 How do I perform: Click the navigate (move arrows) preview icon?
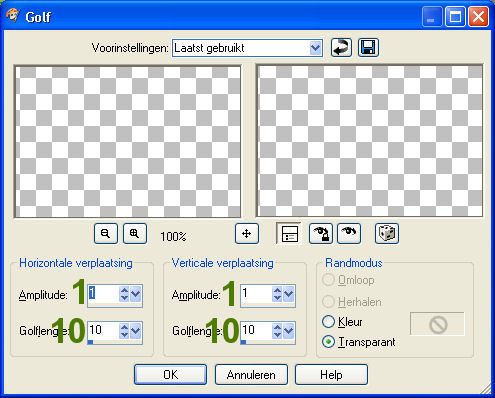click(x=247, y=234)
